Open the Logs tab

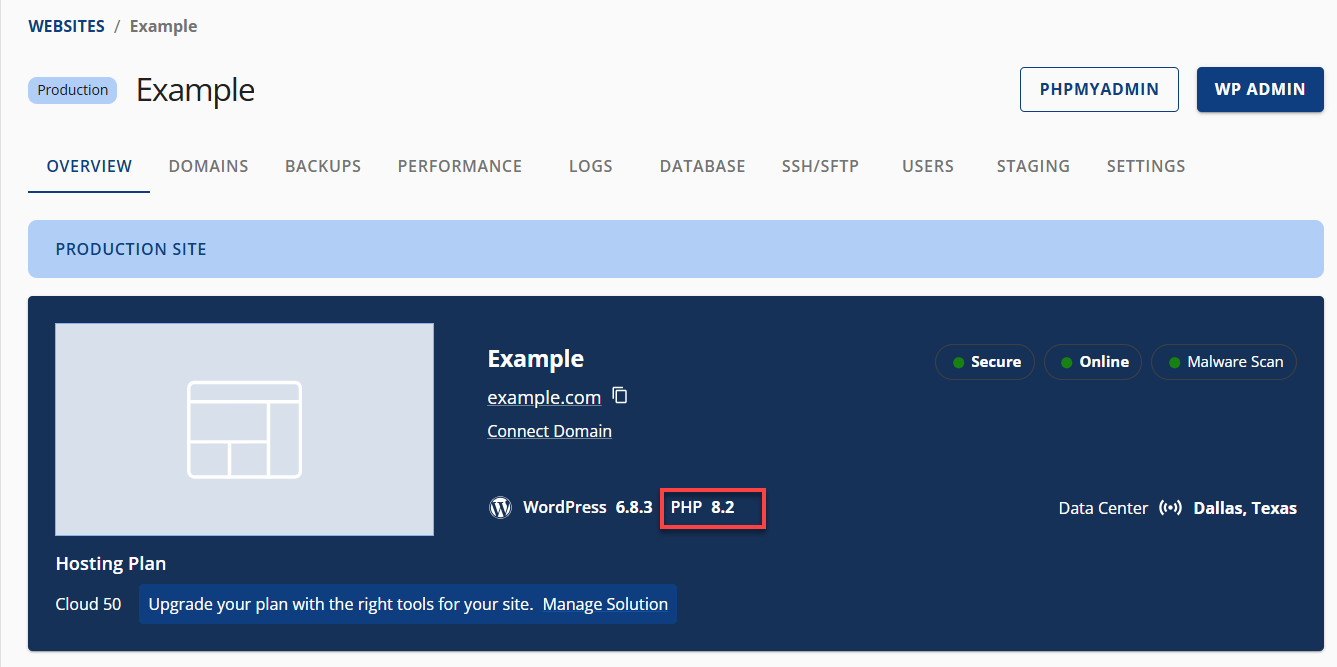[x=590, y=166]
